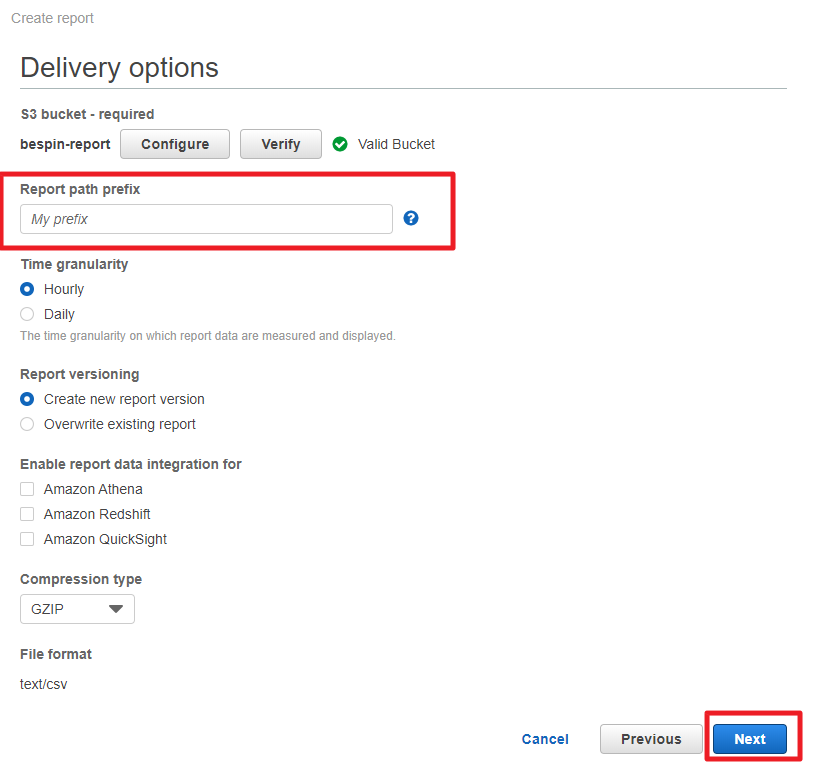
Task: Enable Amazon Athena data integration
Action: 28,489
